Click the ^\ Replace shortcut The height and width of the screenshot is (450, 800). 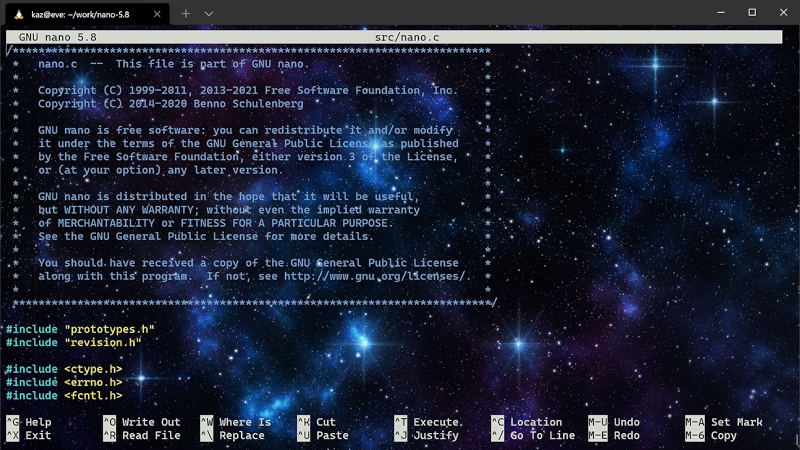coord(233,435)
